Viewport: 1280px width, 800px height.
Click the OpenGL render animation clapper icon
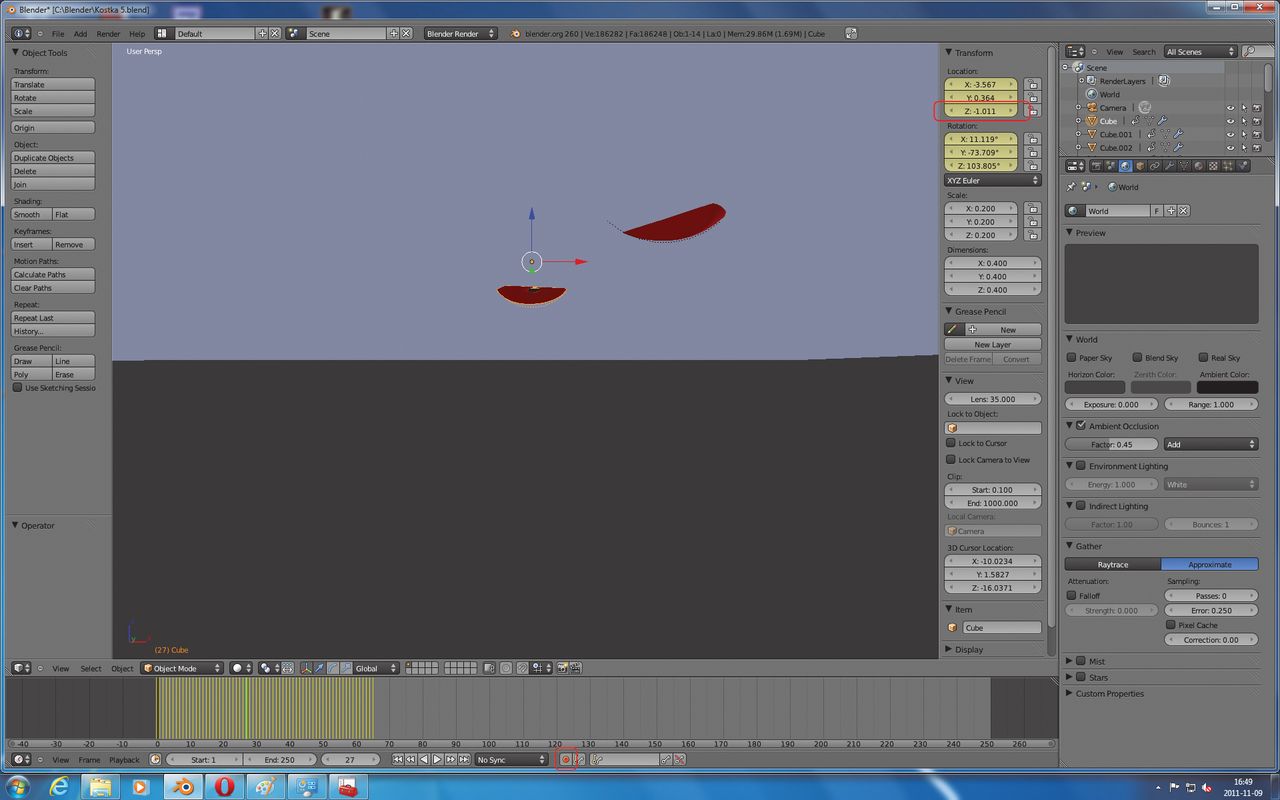click(575, 668)
